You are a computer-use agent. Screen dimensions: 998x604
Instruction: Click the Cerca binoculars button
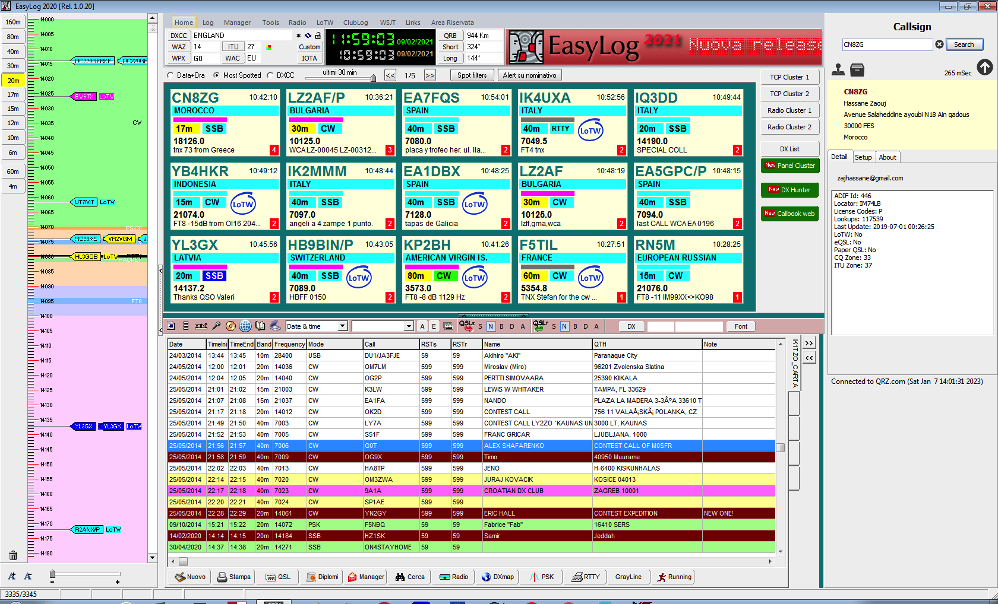coord(412,577)
